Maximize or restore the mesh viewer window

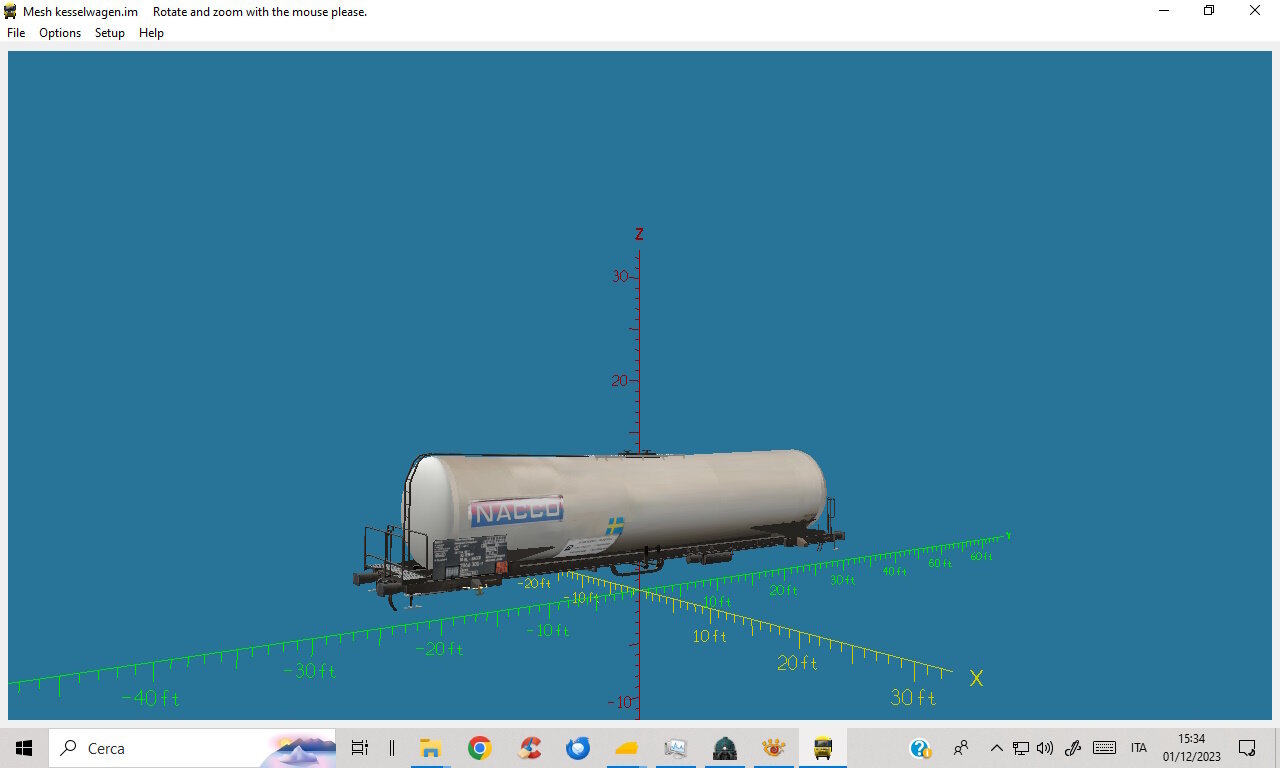coord(1209,11)
